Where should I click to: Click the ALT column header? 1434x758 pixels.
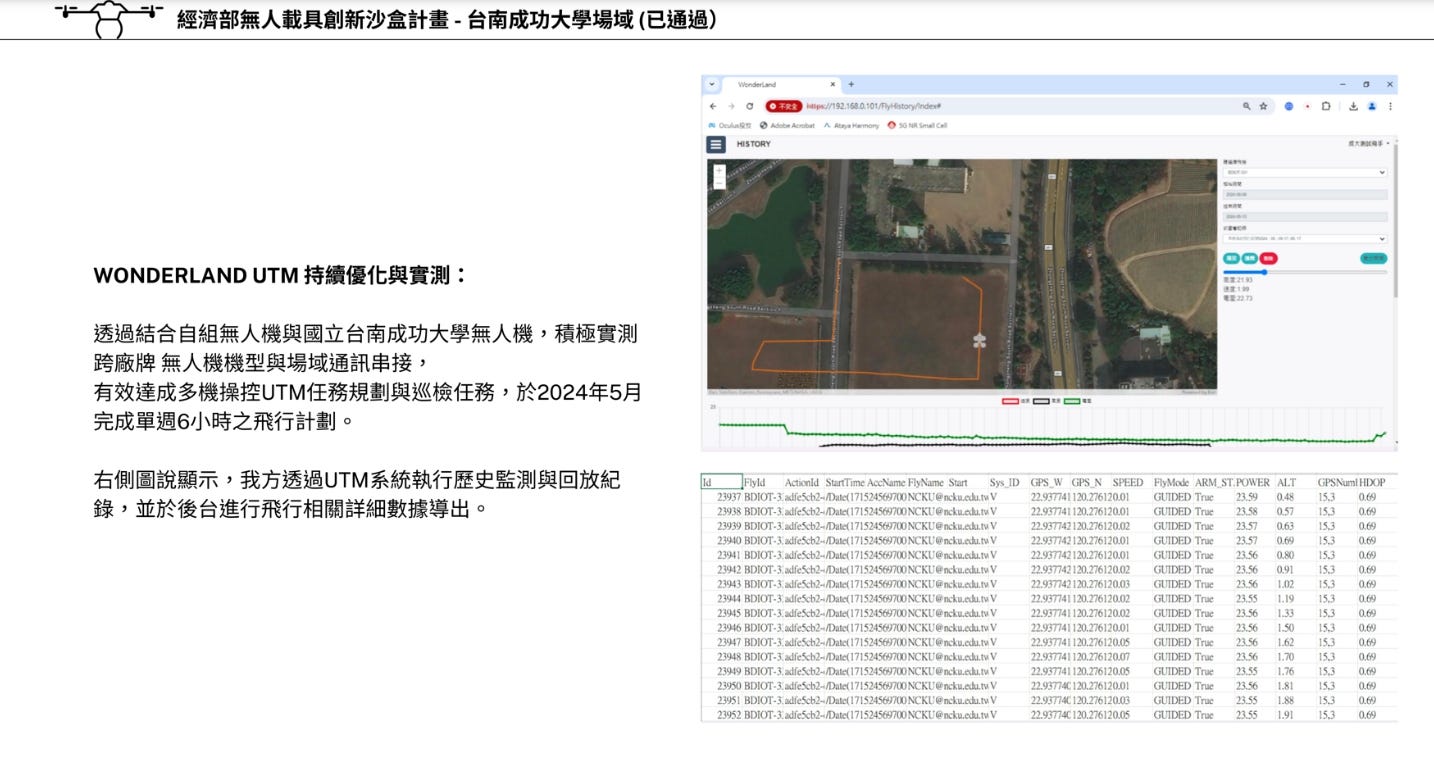pos(1286,482)
